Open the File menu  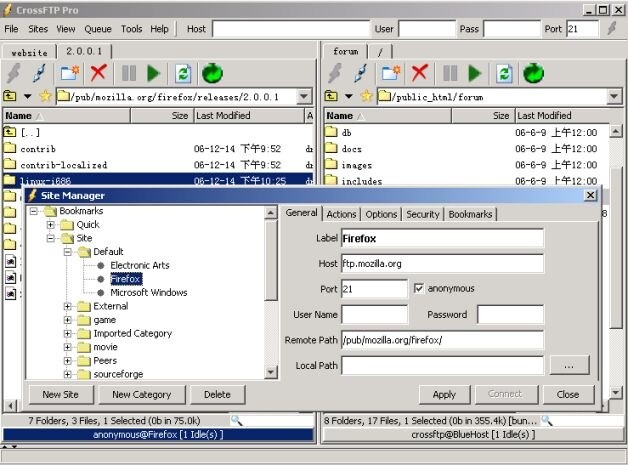(x=11, y=29)
